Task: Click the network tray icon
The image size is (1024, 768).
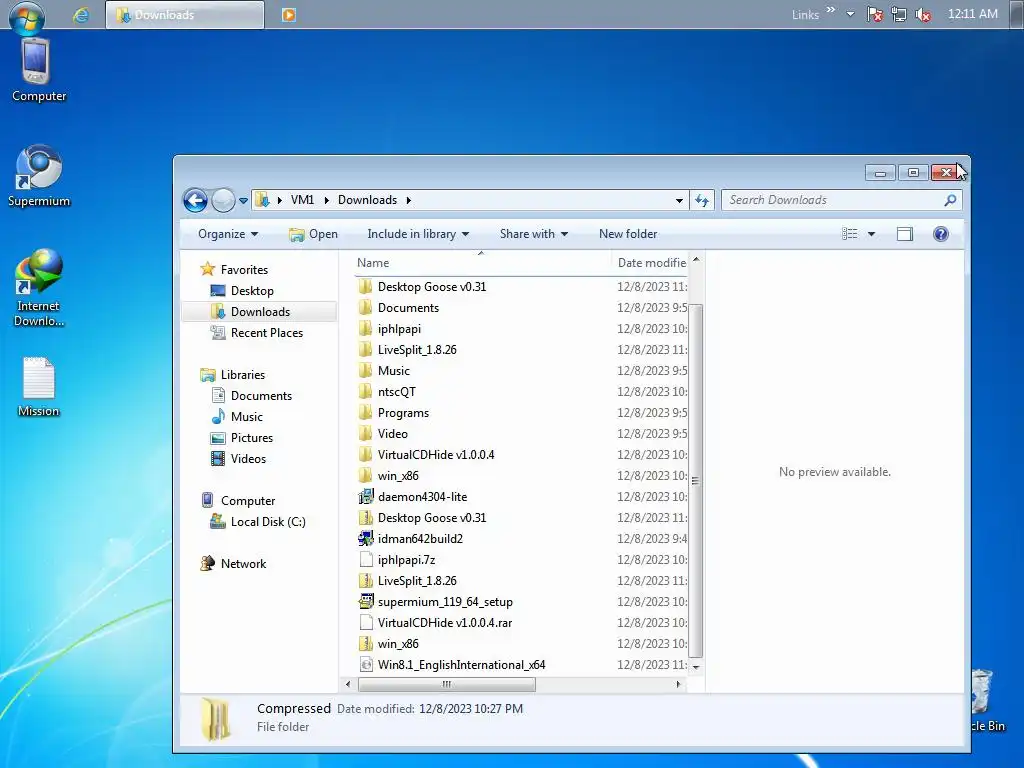Action: (x=899, y=14)
